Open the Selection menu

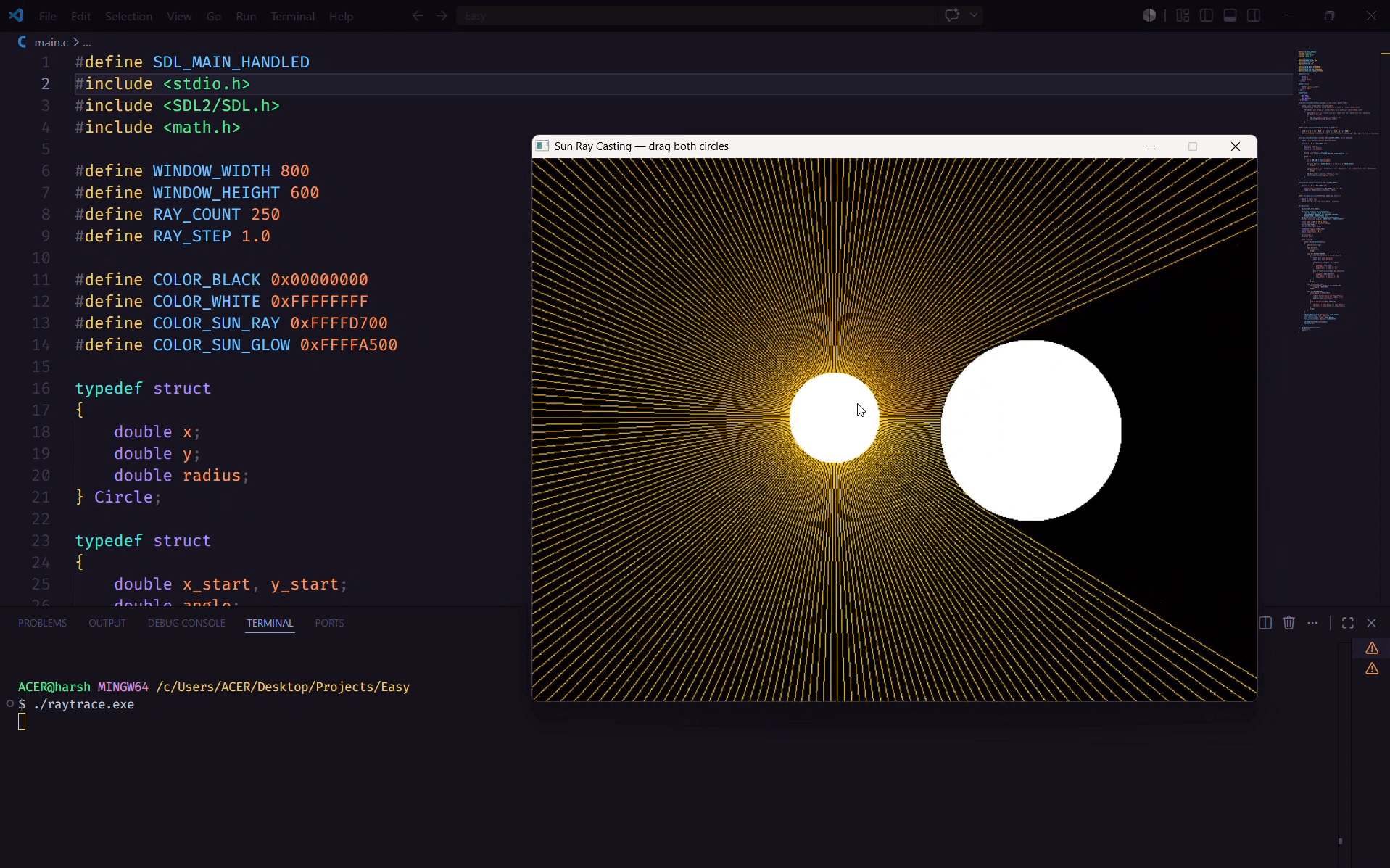tap(128, 16)
